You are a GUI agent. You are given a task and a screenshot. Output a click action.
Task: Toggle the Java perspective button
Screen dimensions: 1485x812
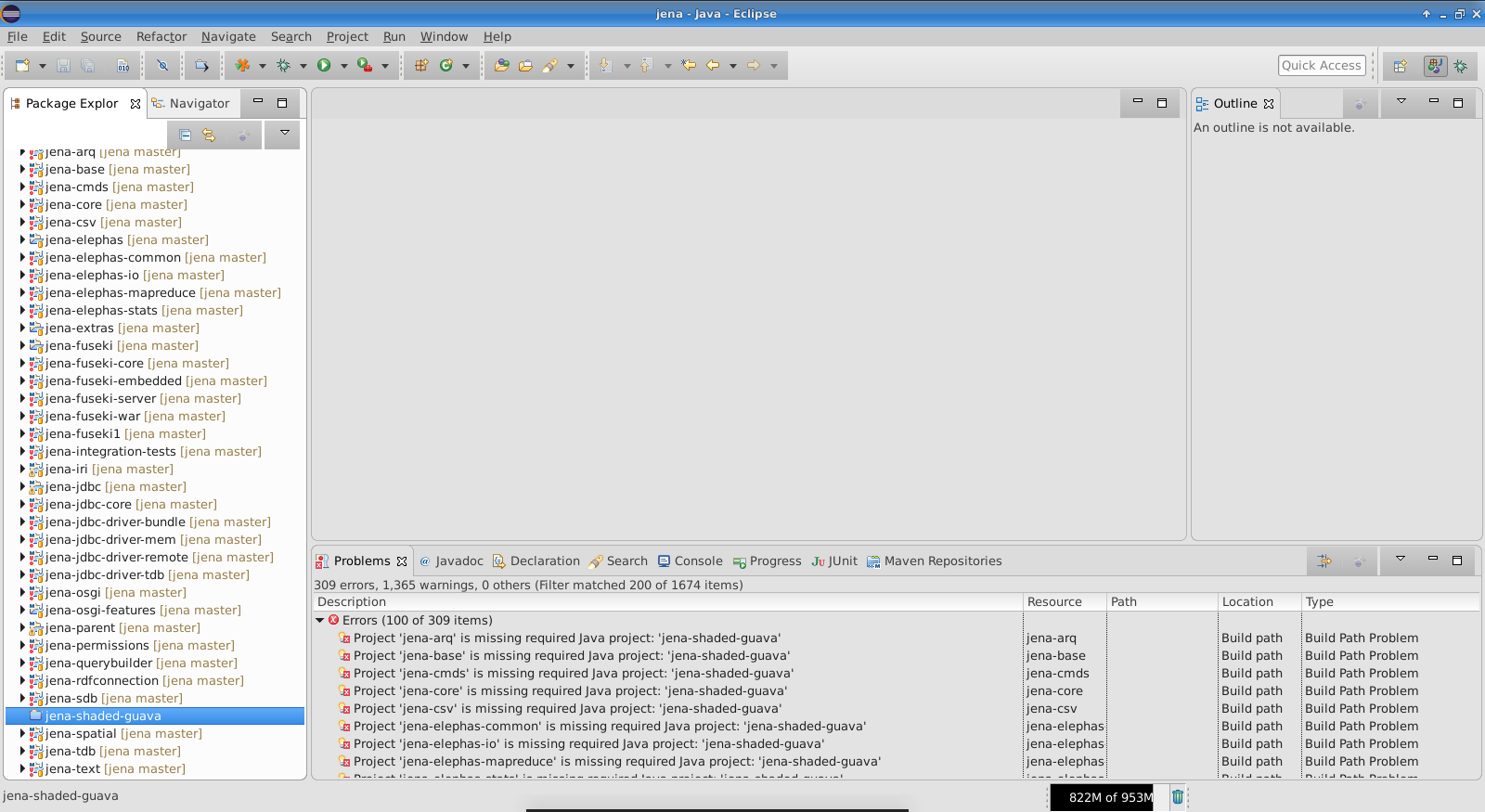1435,66
